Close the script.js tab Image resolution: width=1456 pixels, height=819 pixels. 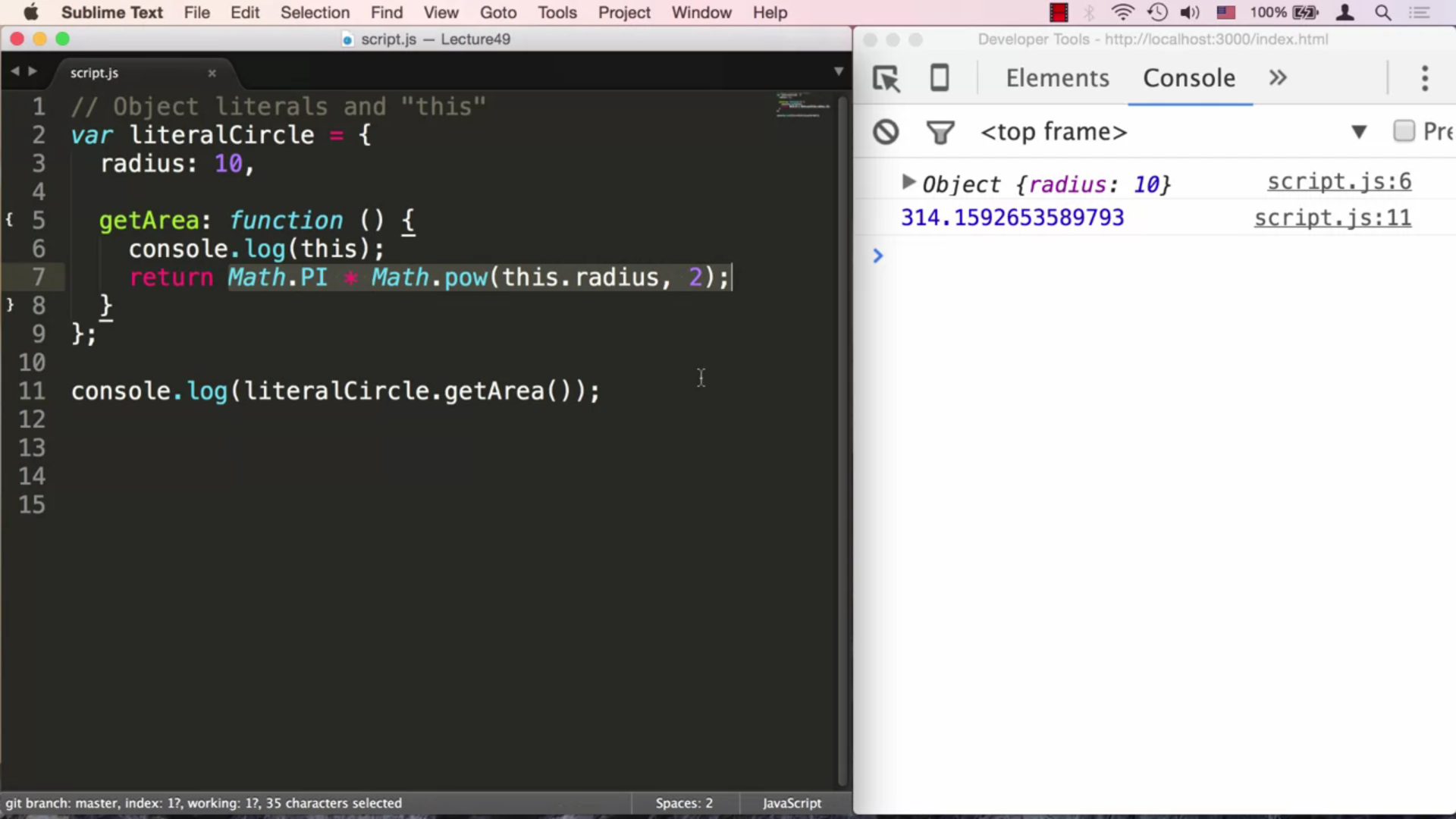pos(212,73)
